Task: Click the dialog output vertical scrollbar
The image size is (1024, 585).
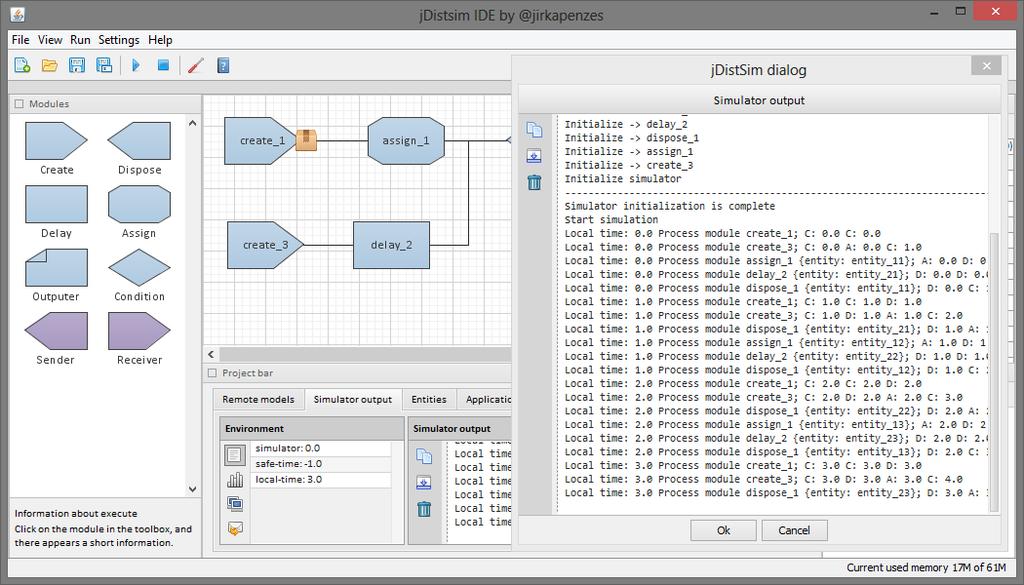Action: click(x=994, y=372)
